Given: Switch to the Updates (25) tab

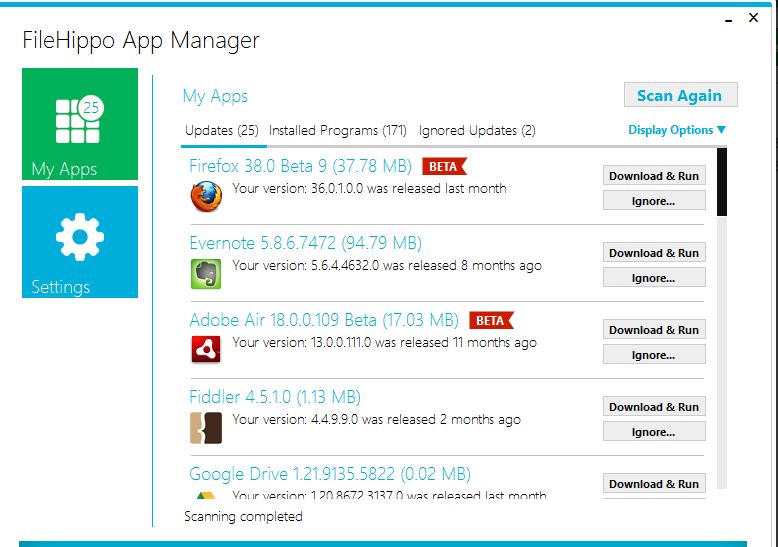Looking at the screenshot, I should point(222,131).
